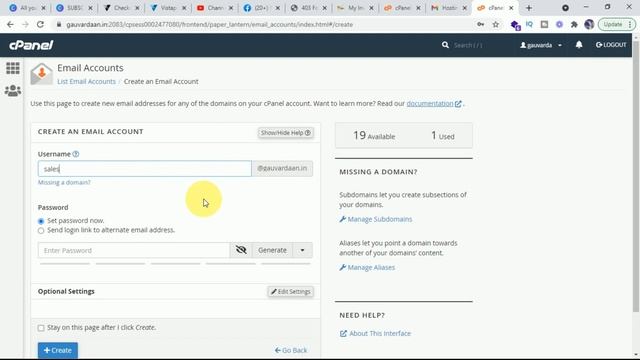Expand the gauvarda user menu
The height and width of the screenshot is (360, 640).
(x=541, y=45)
